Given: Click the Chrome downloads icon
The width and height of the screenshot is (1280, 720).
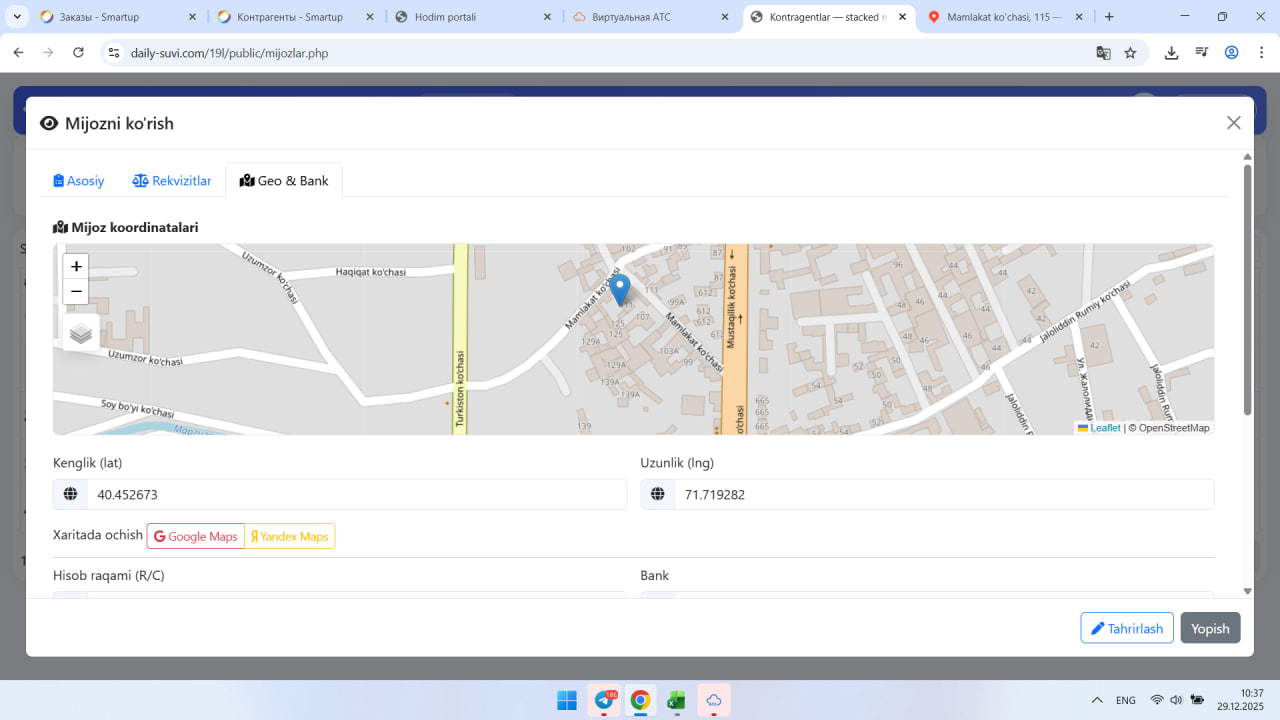Looking at the screenshot, I should click(x=1171, y=53).
